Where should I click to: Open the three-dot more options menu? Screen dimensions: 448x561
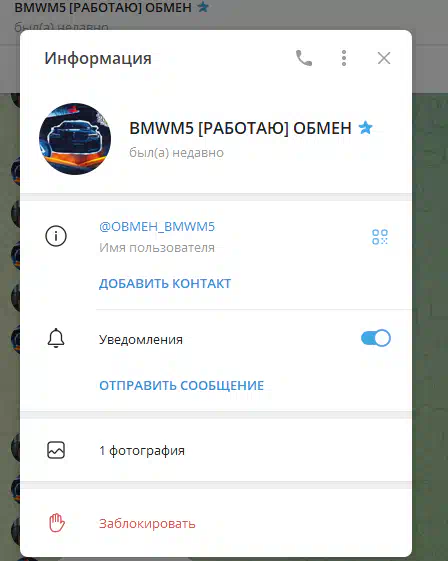pyautogui.click(x=344, y=58)
